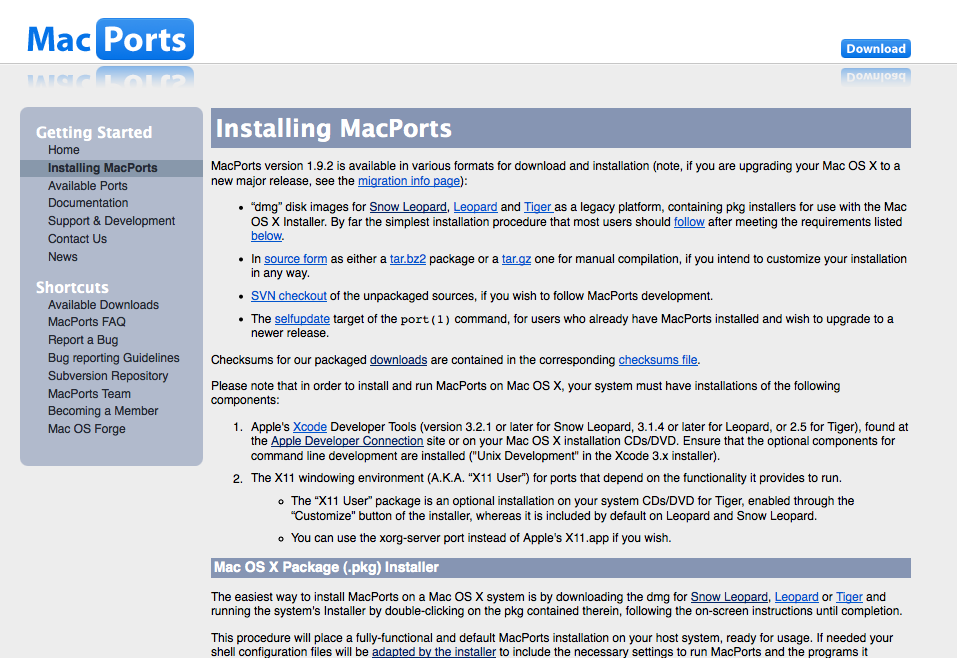
Task: Click the 'below' link in the first bullet
Action: point(266,236)
